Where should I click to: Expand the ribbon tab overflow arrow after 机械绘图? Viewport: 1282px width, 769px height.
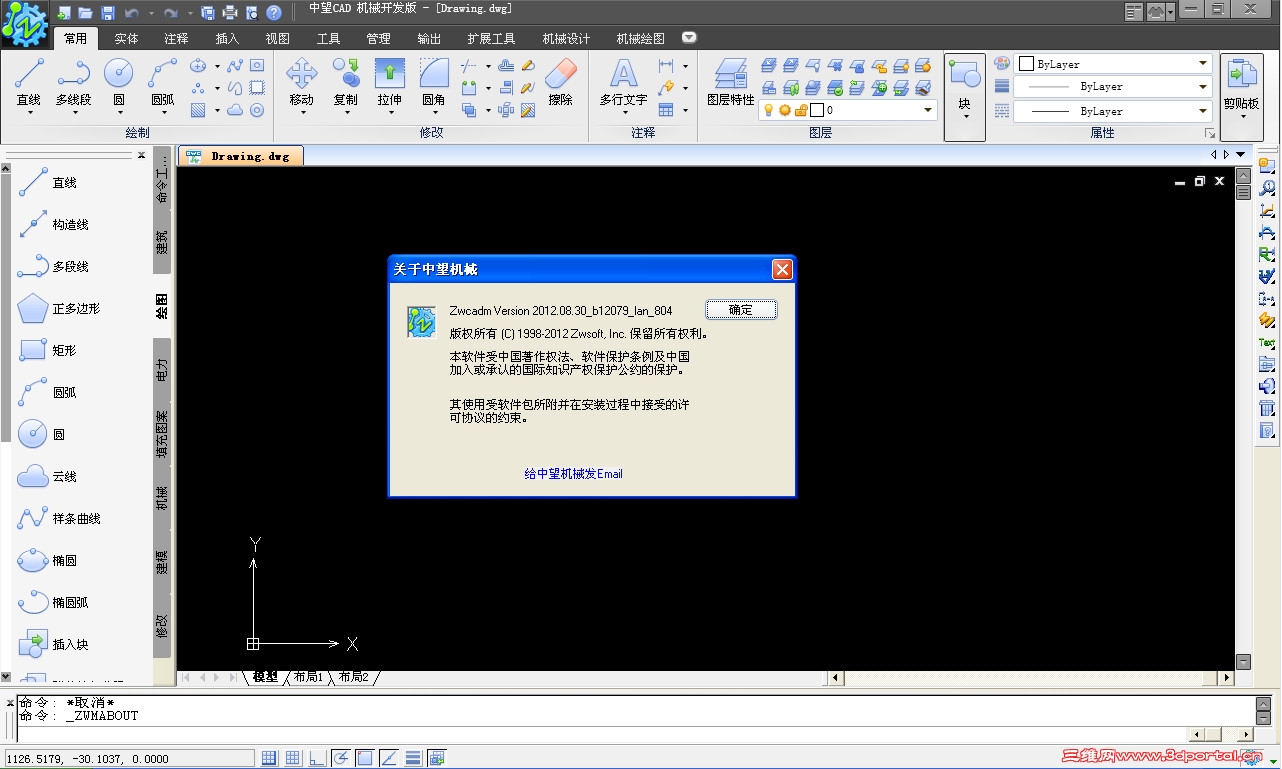pyautogui.click(x=689, y=38)
